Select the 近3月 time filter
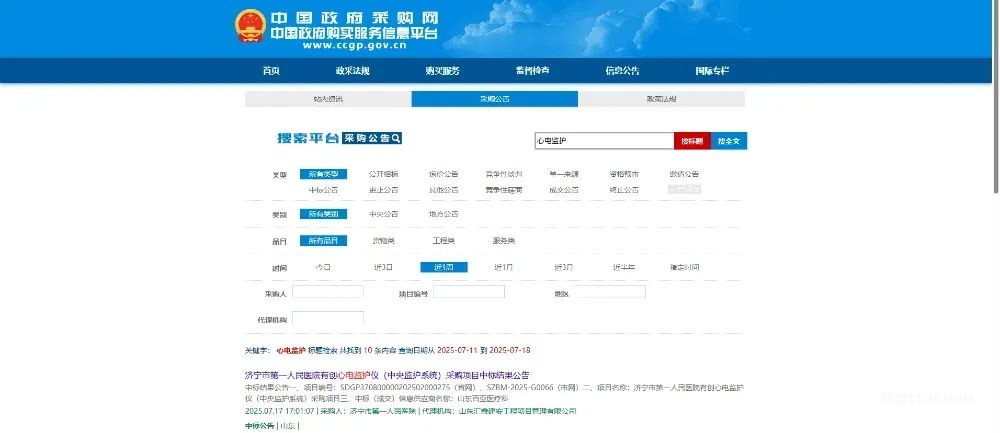 pos(564,268)
